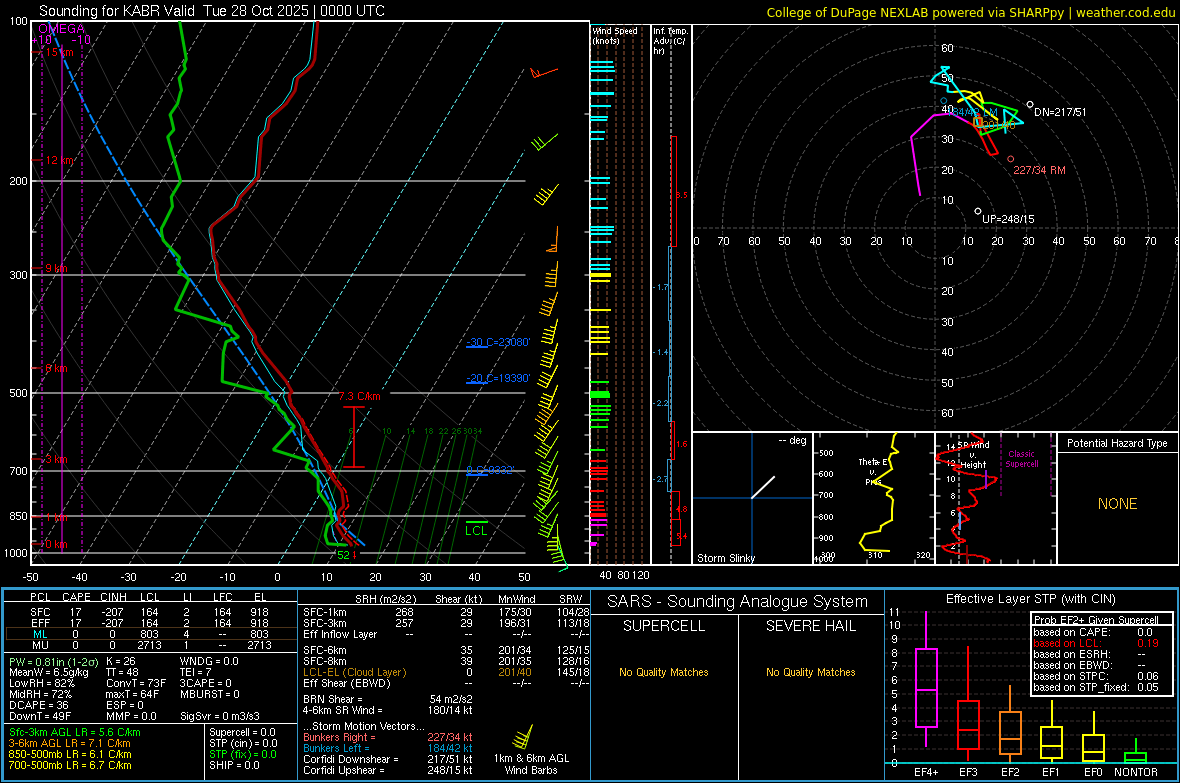The image size is (1180, 783).
Task: Click the red 'Bunkers Right =' row
Action: tap(388, 737)
